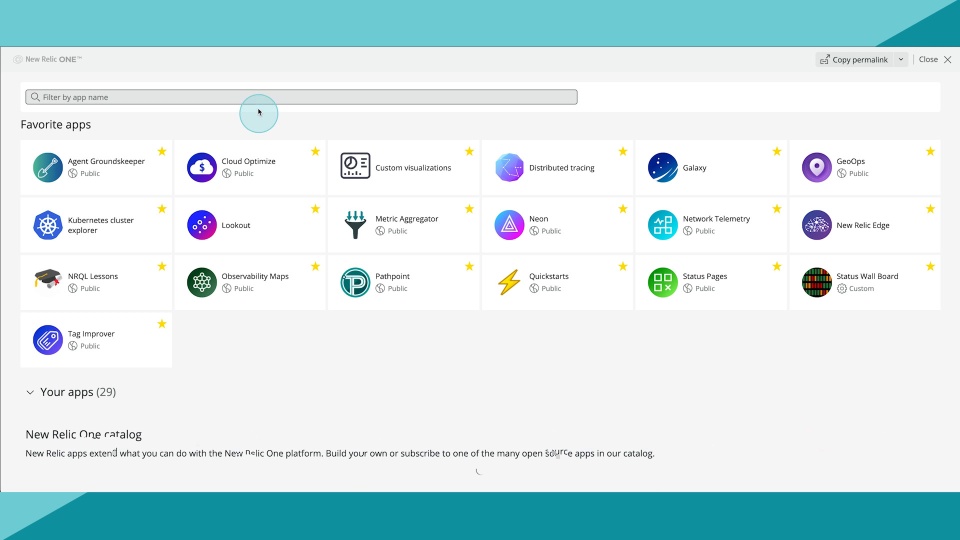This screenshot has height=540, width=960.
Task: Focus the Filter by app name field
Action: [x=301, y=97]
